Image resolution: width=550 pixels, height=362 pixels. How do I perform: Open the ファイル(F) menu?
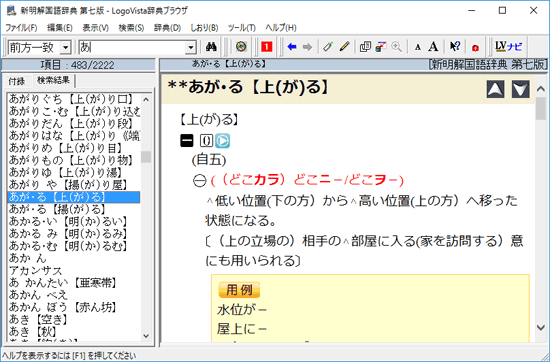pyautogui.click(x=21, y=28)
